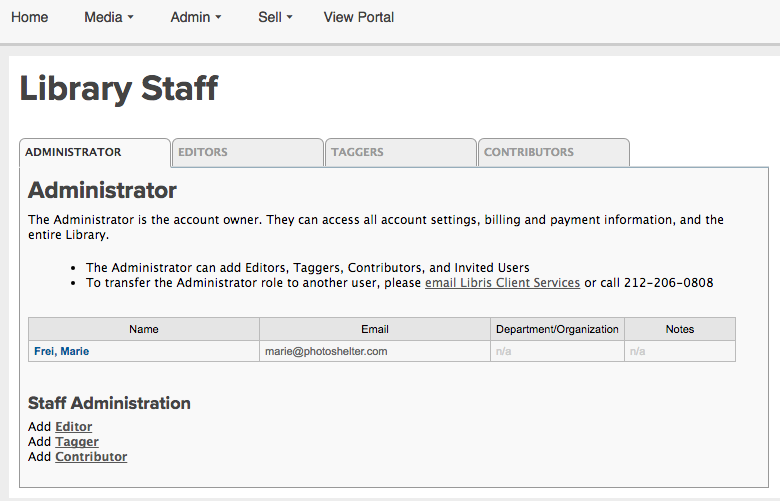Click the Administrator section heading
This screenshot has width=780, height=501.
click(x=102, y=191)
